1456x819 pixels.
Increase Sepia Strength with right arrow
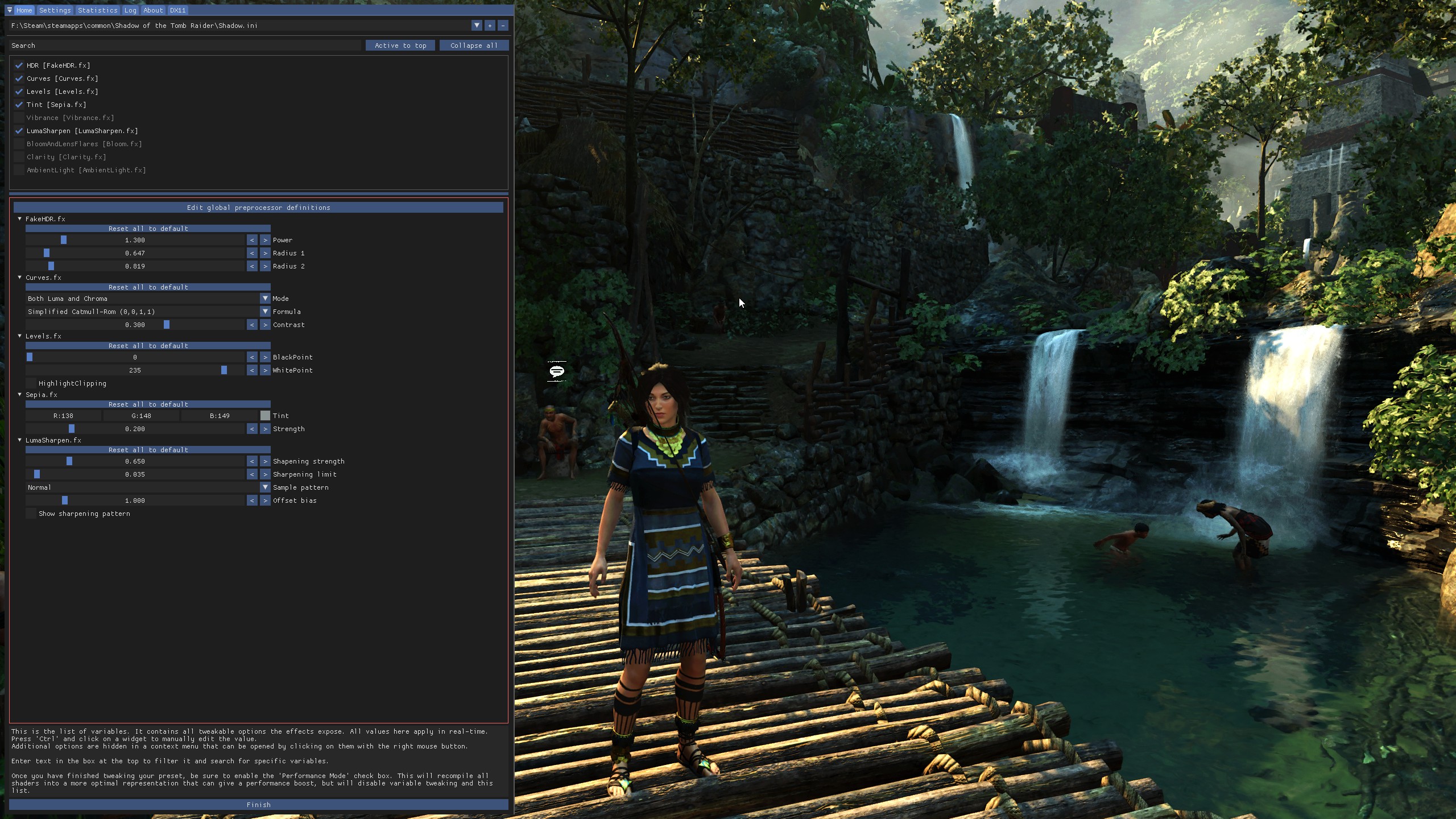(x=265, y=429)
